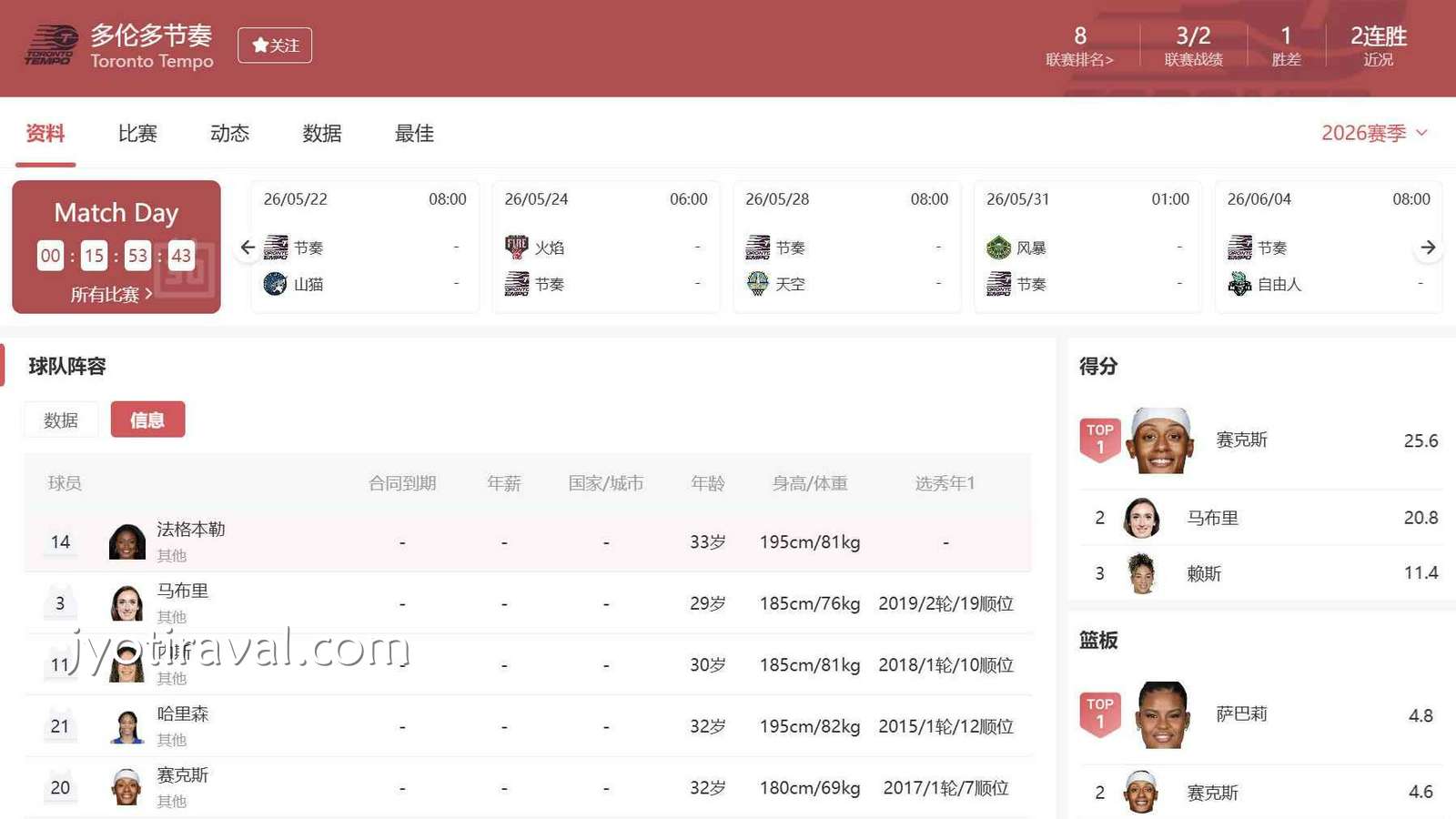Viewport: 1456px width, 819px height.
Task: Select the 选秀年1 column header
Action: (x=945, y=483)
